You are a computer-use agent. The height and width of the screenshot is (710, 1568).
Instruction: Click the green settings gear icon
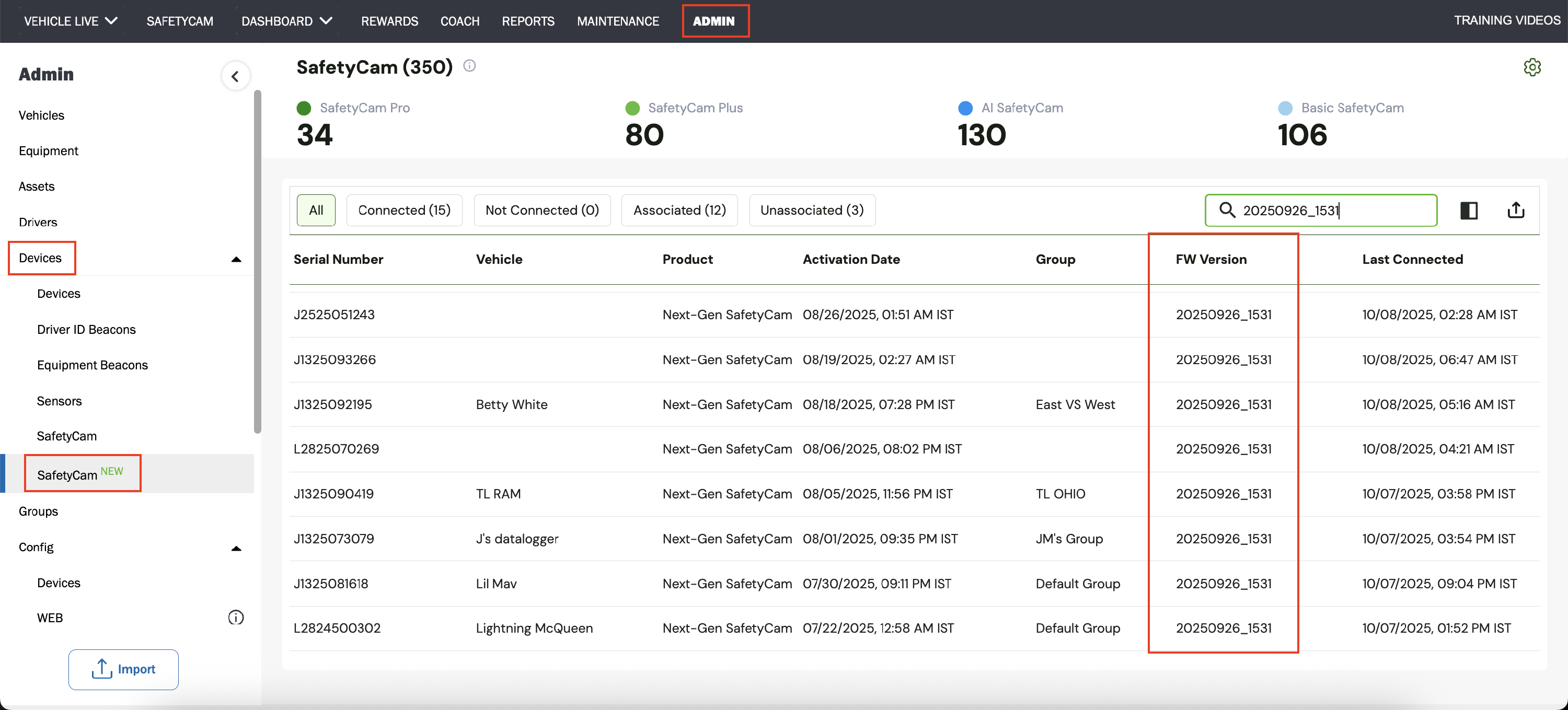click(x=1532, y=67)
